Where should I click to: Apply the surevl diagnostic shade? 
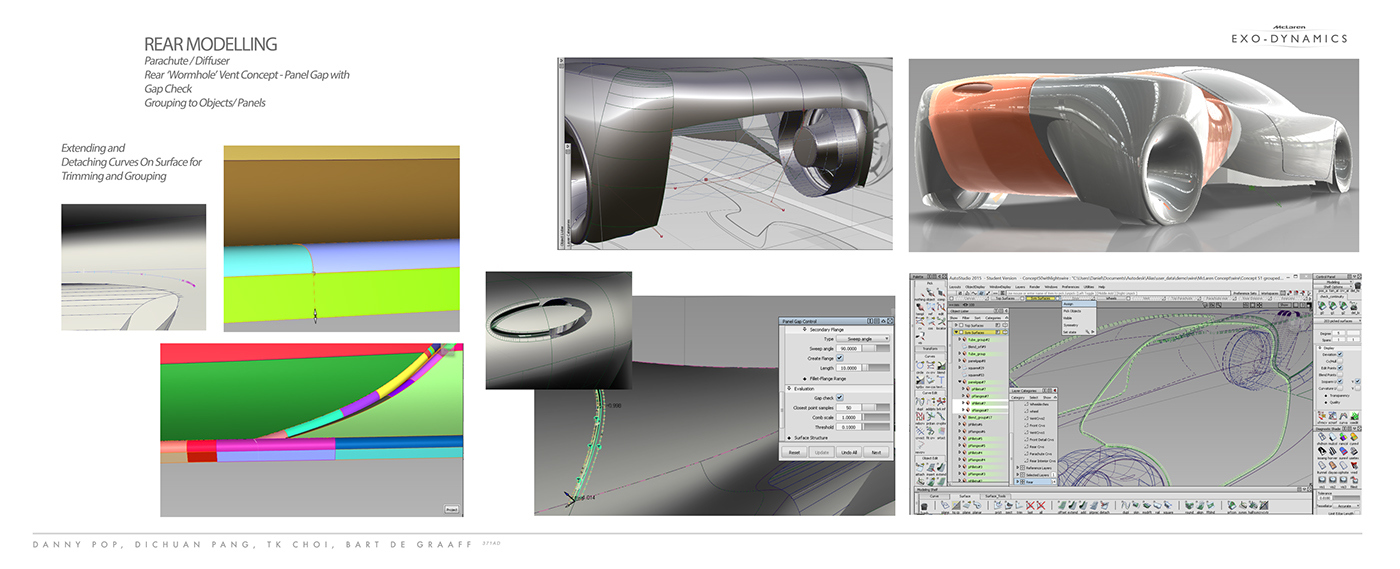[1344, 451]
